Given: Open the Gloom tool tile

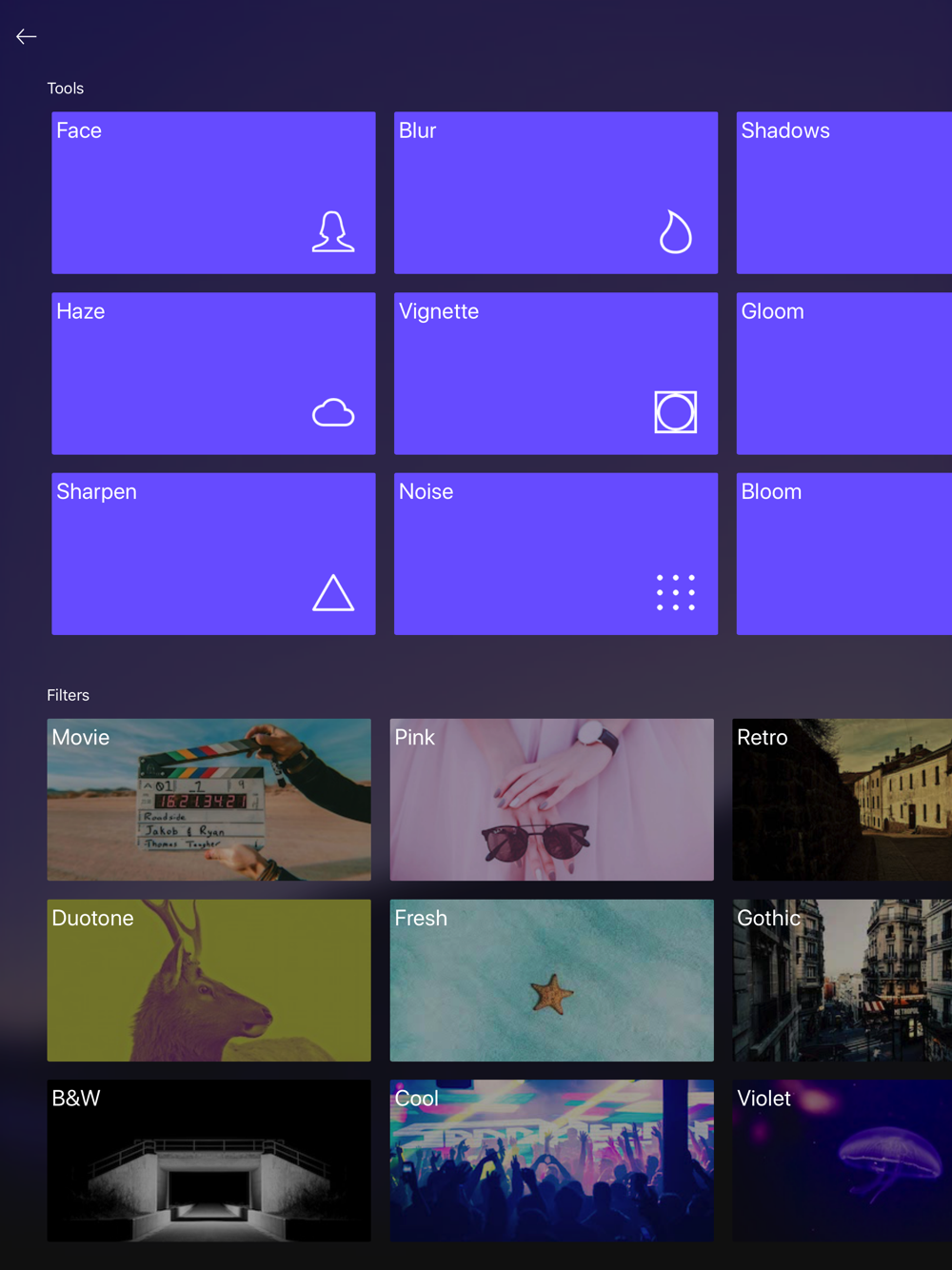Looking at the screenshot, I should click(844, 373).
